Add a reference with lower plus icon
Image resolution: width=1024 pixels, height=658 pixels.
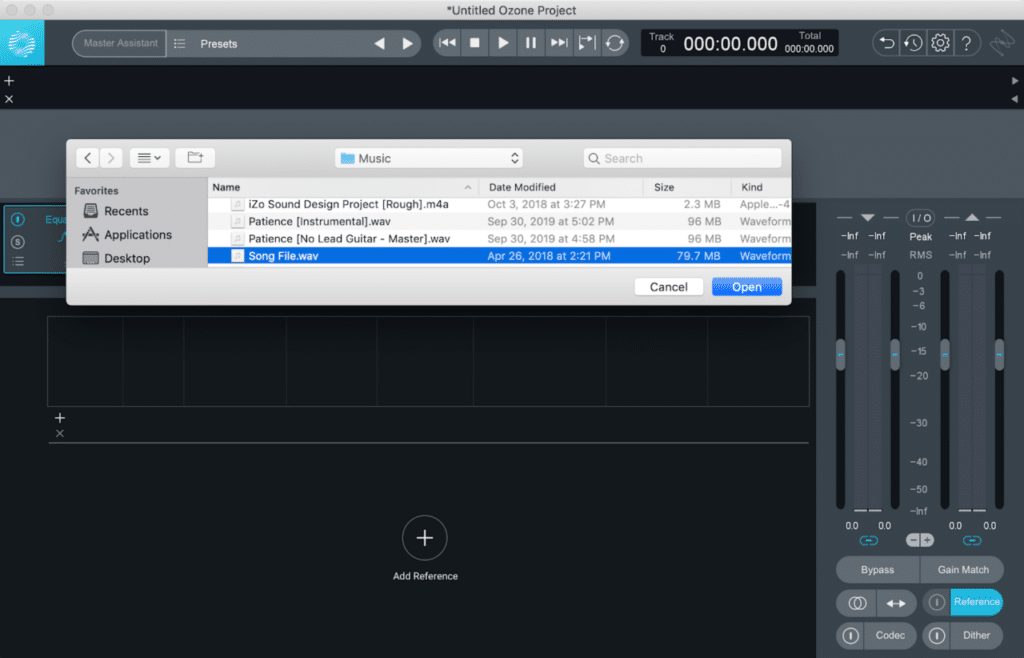[60, 418]
